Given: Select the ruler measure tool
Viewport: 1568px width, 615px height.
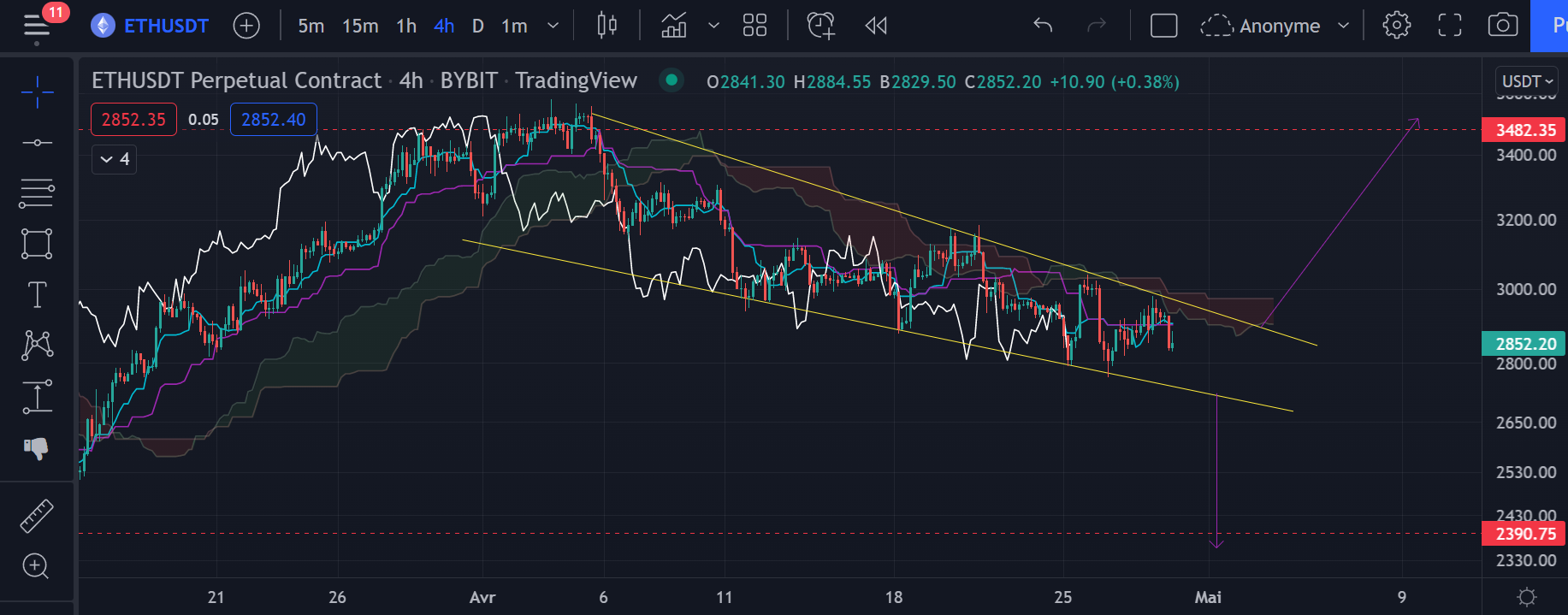Looking at the screenshot, I should (x=37, y=516).
